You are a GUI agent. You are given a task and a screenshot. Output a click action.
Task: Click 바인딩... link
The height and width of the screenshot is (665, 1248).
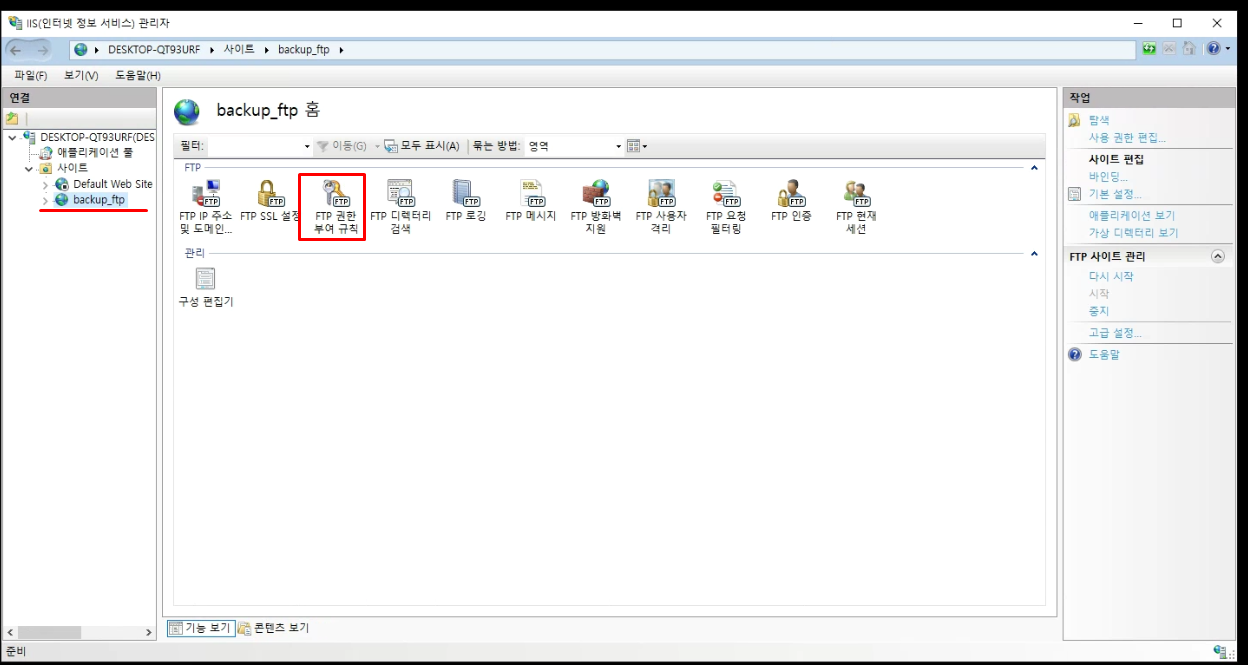pyautogui.click(x=1108, y=177)
